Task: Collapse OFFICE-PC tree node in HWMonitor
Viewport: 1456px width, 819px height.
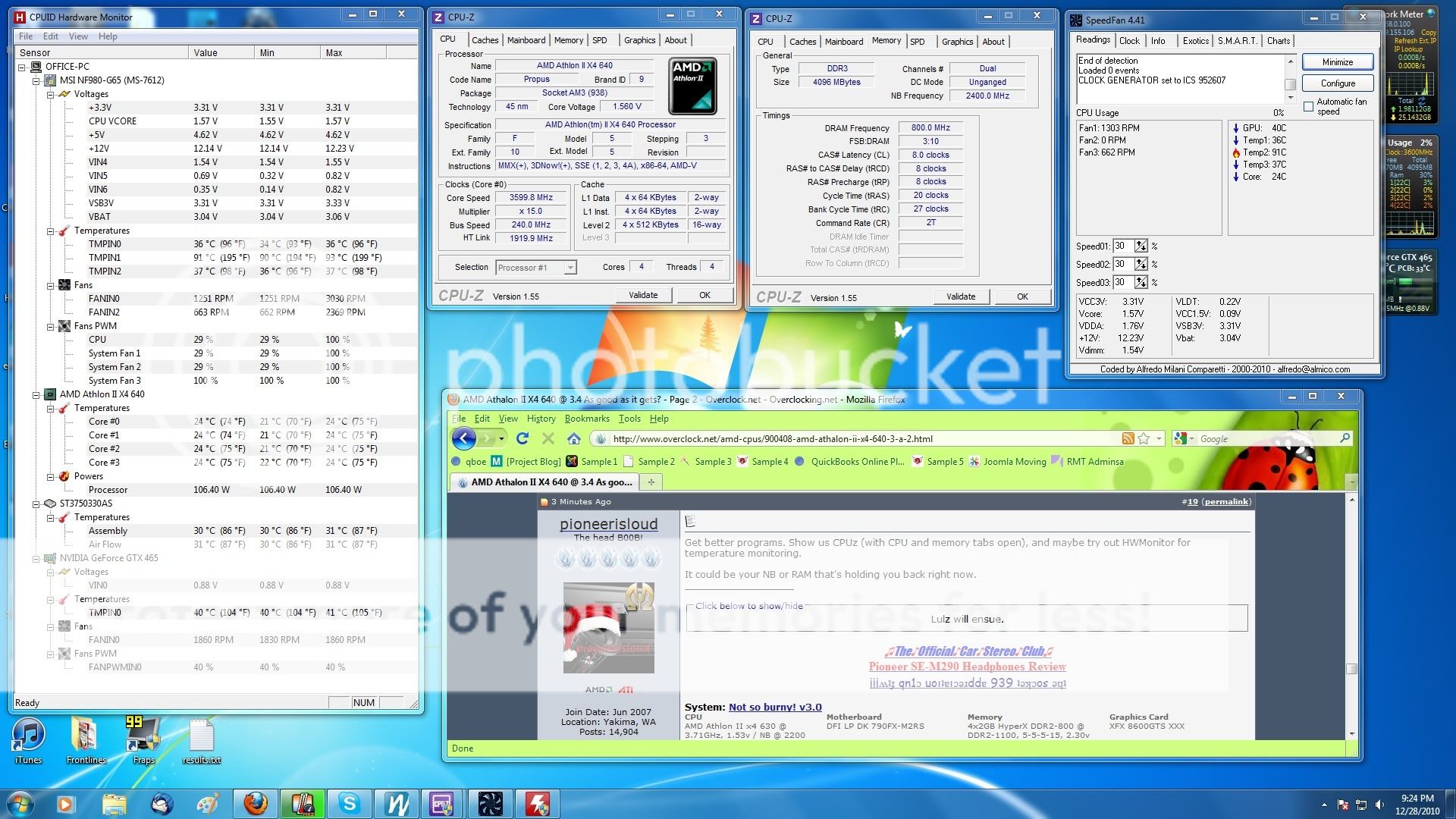Action: (x=22, y=67)
